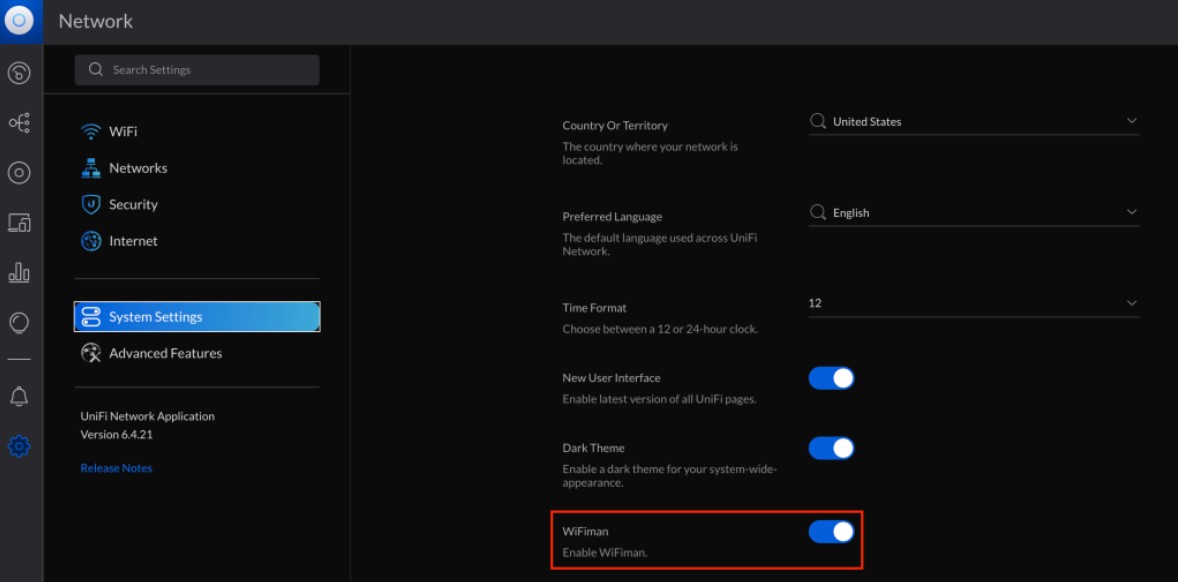Click the time format value 12

pos(815,303)
